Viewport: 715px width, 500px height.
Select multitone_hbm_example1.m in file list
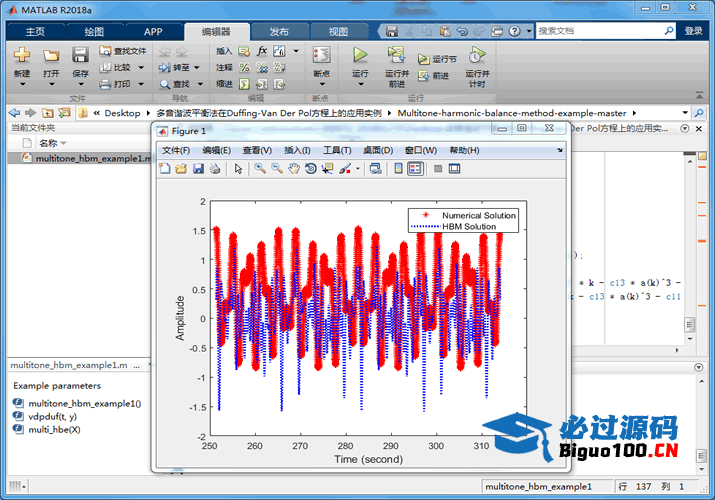[x=80, y=158]
